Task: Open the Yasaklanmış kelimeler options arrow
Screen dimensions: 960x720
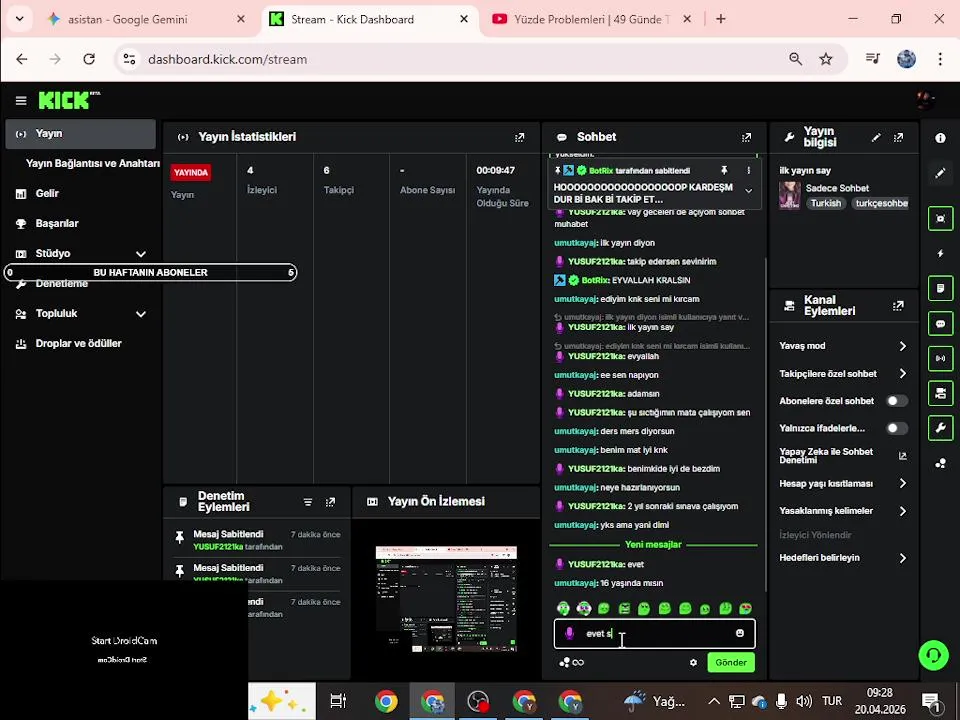Action: tap(902, 511)
